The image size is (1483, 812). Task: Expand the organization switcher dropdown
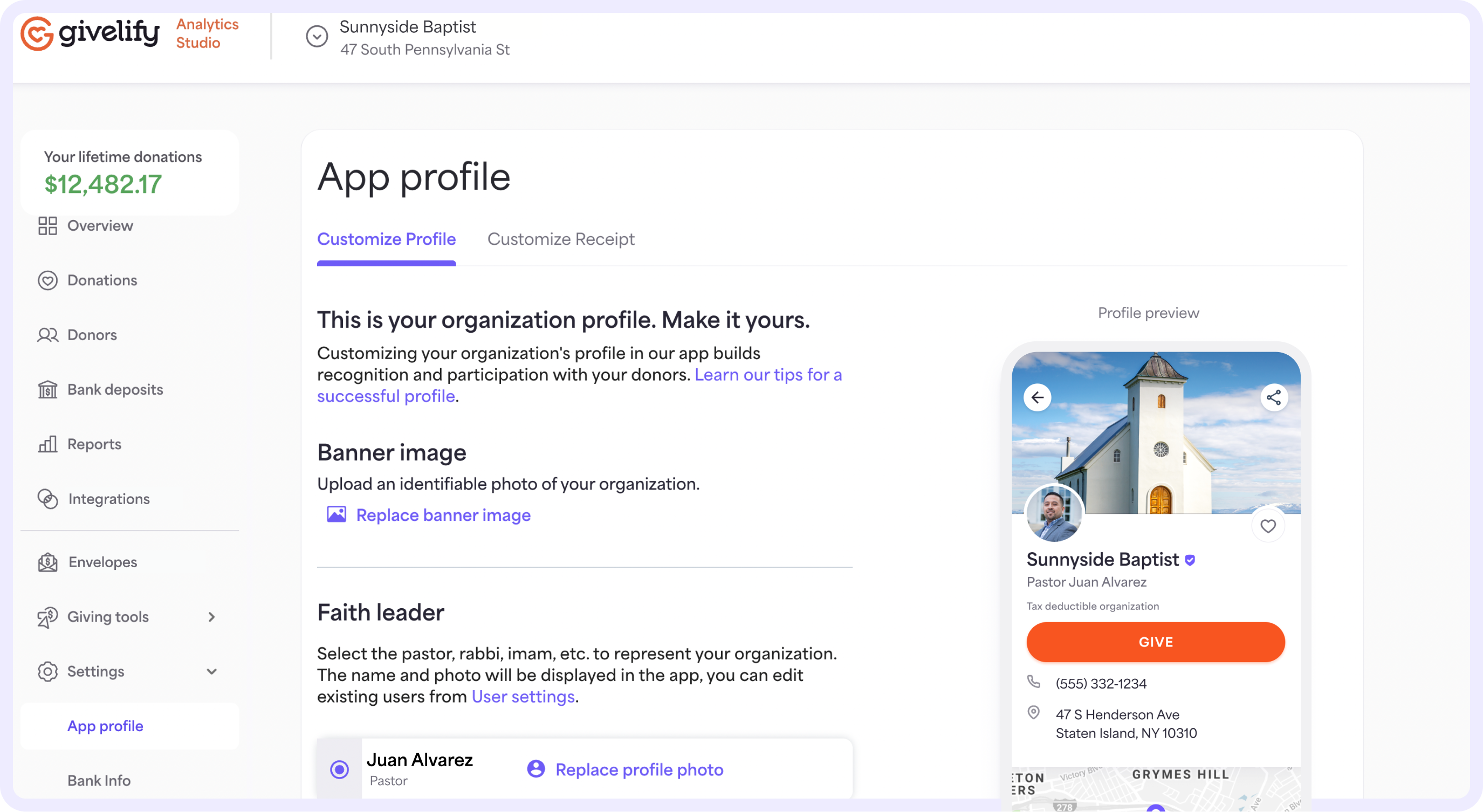[x=316, y=37]
